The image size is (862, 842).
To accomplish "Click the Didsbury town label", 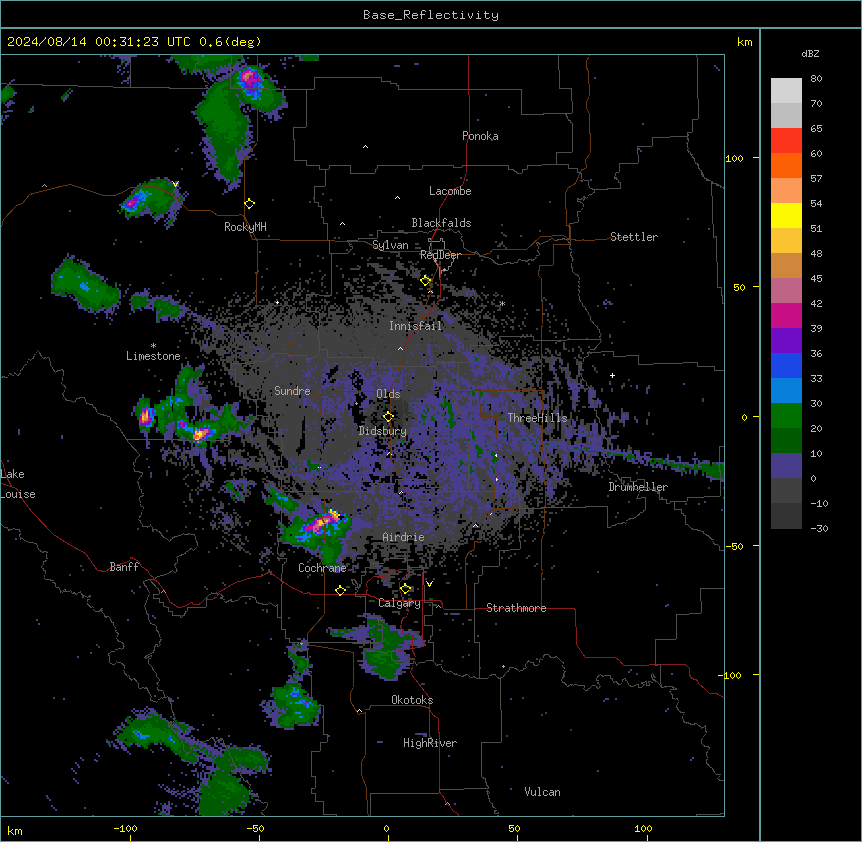I will [383, 431].
